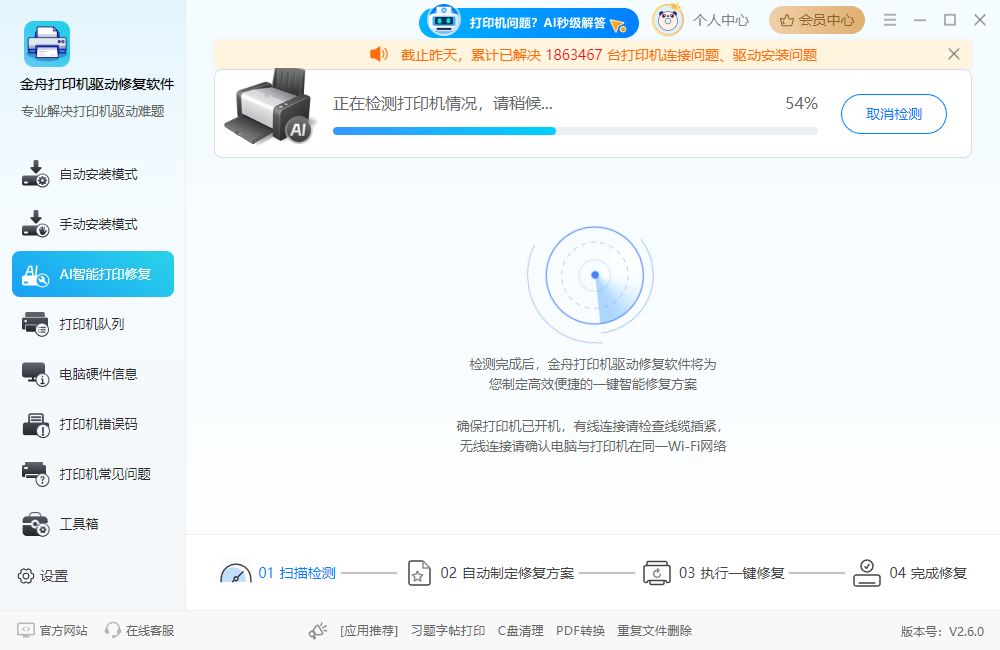Select the 手动安装模式 sidebar icon
The image size is (1000, 650).
tap(34, 223)
